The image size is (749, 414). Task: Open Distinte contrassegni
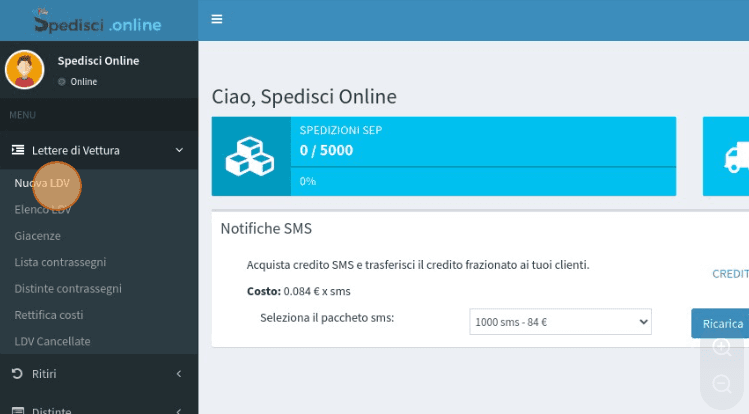coord(68,288)
